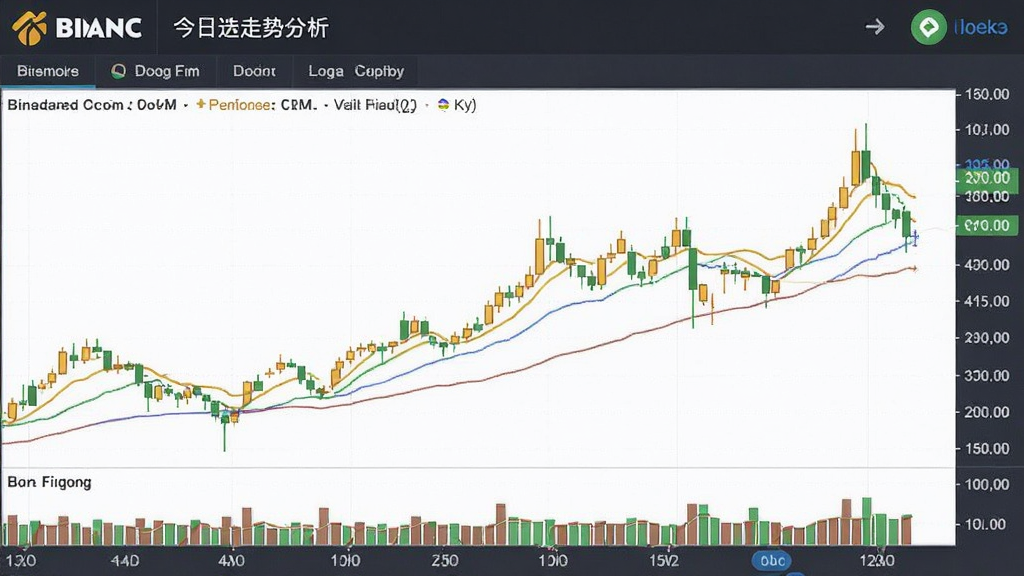1024x576 pixels.
Task: Click the Bon Fiigong volume panel label
Action: tap(50, 483)
